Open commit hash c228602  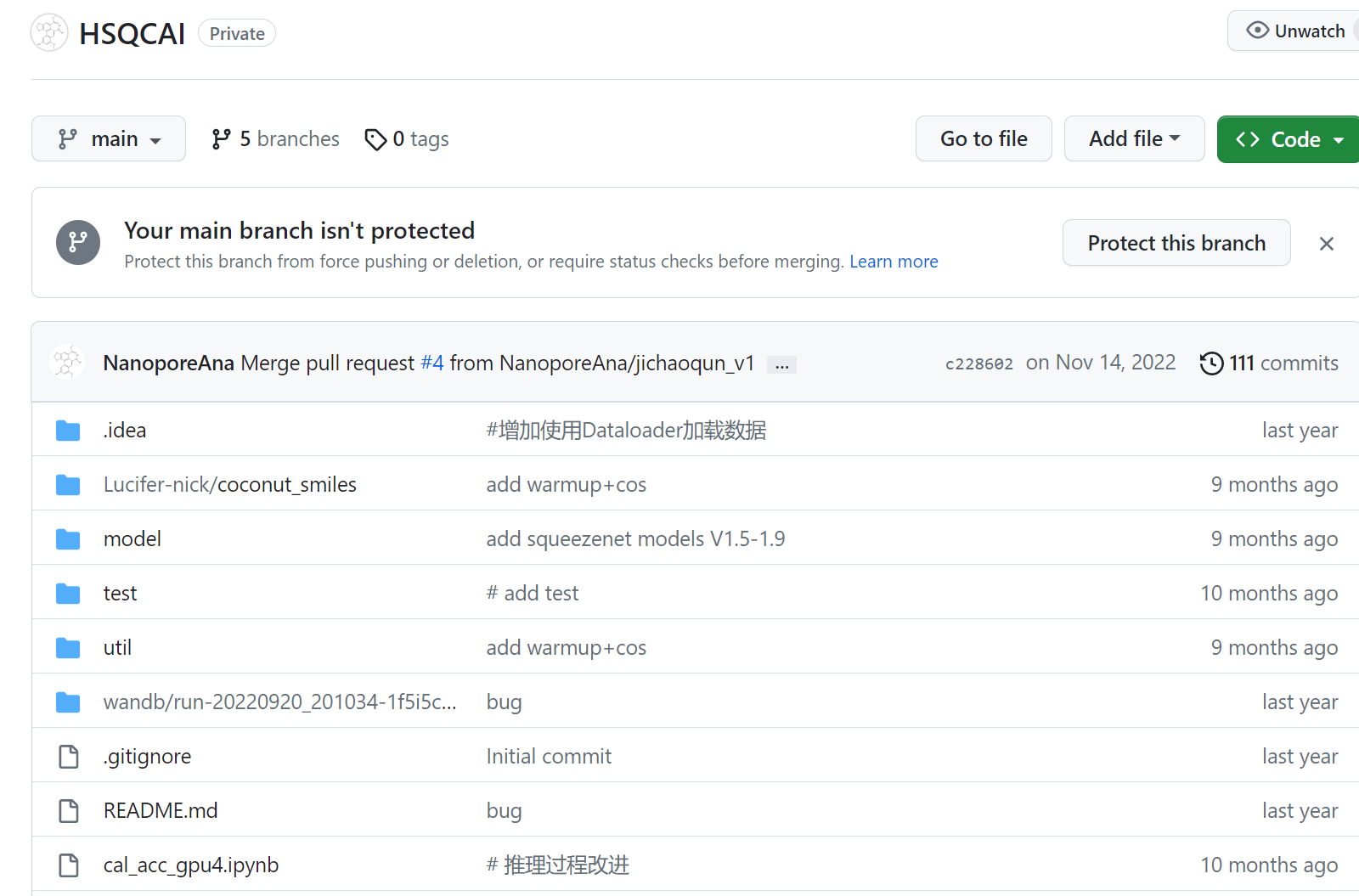pyautogui.click(x=979, y=363)
